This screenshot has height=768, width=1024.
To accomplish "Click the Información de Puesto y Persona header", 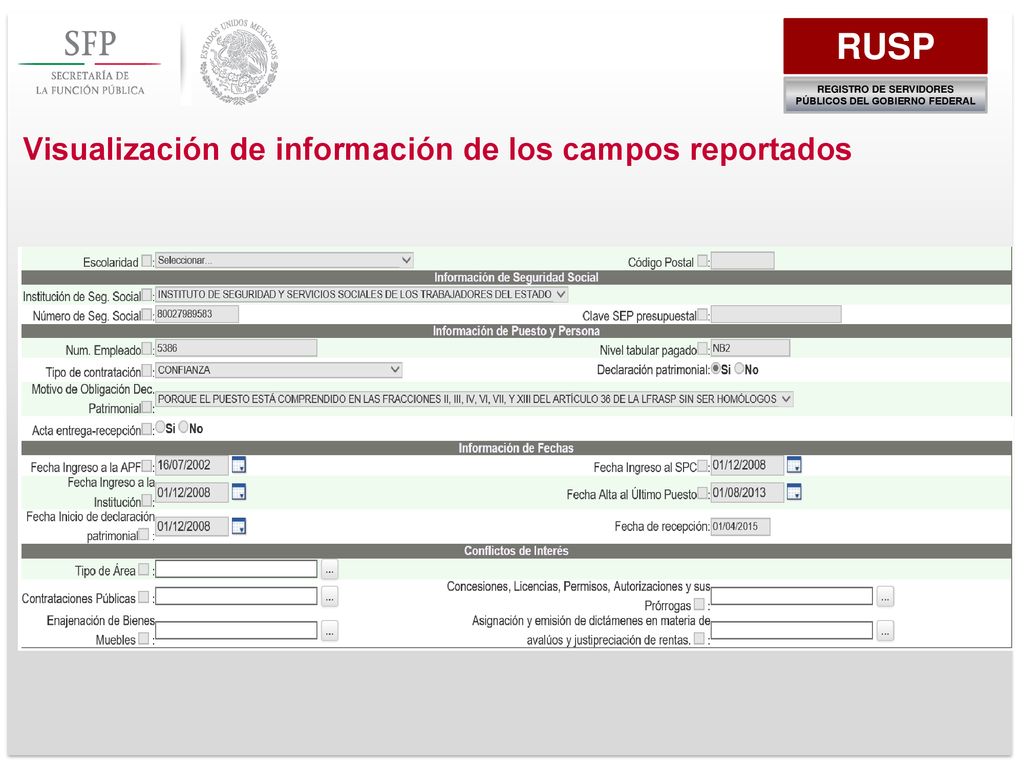I will (516, 331).
